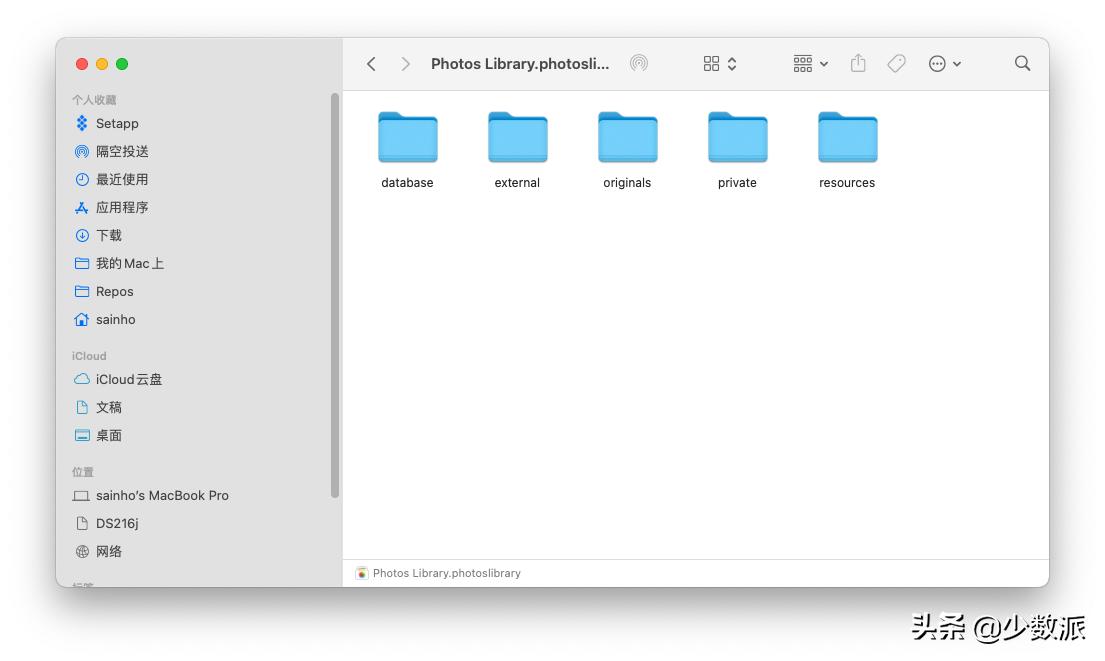Zoom the window with the green button
The image size is (1105, 661).
tap(122, 64)
